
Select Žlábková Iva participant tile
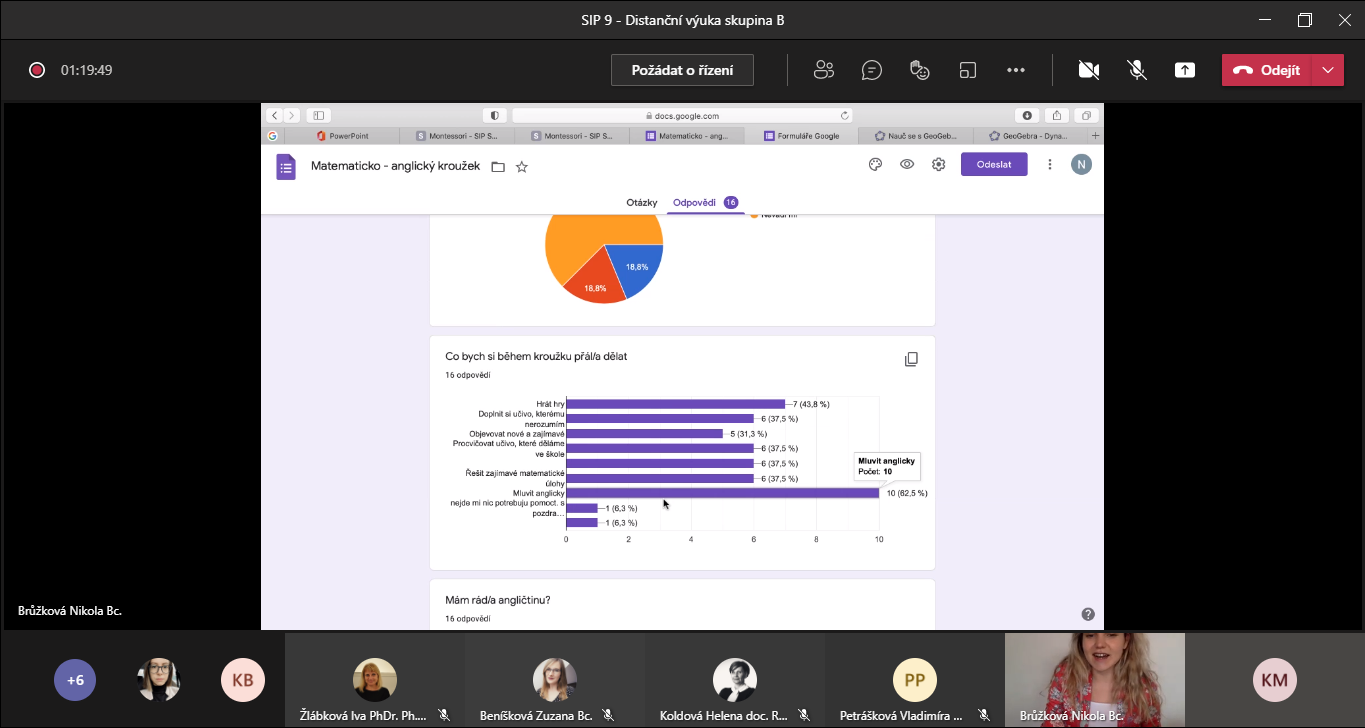coord(375,680)
